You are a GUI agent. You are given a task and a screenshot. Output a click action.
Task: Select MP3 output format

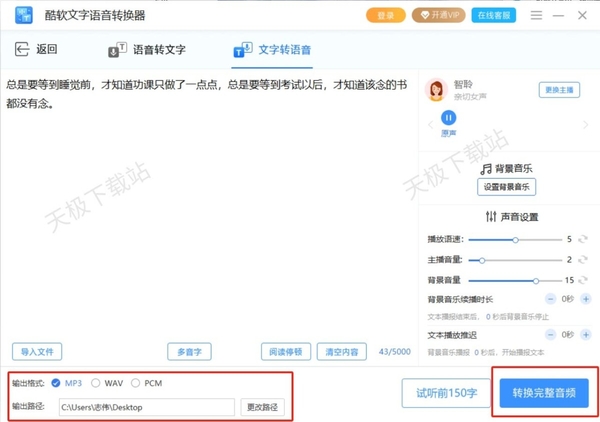click(x=56, y=383)
